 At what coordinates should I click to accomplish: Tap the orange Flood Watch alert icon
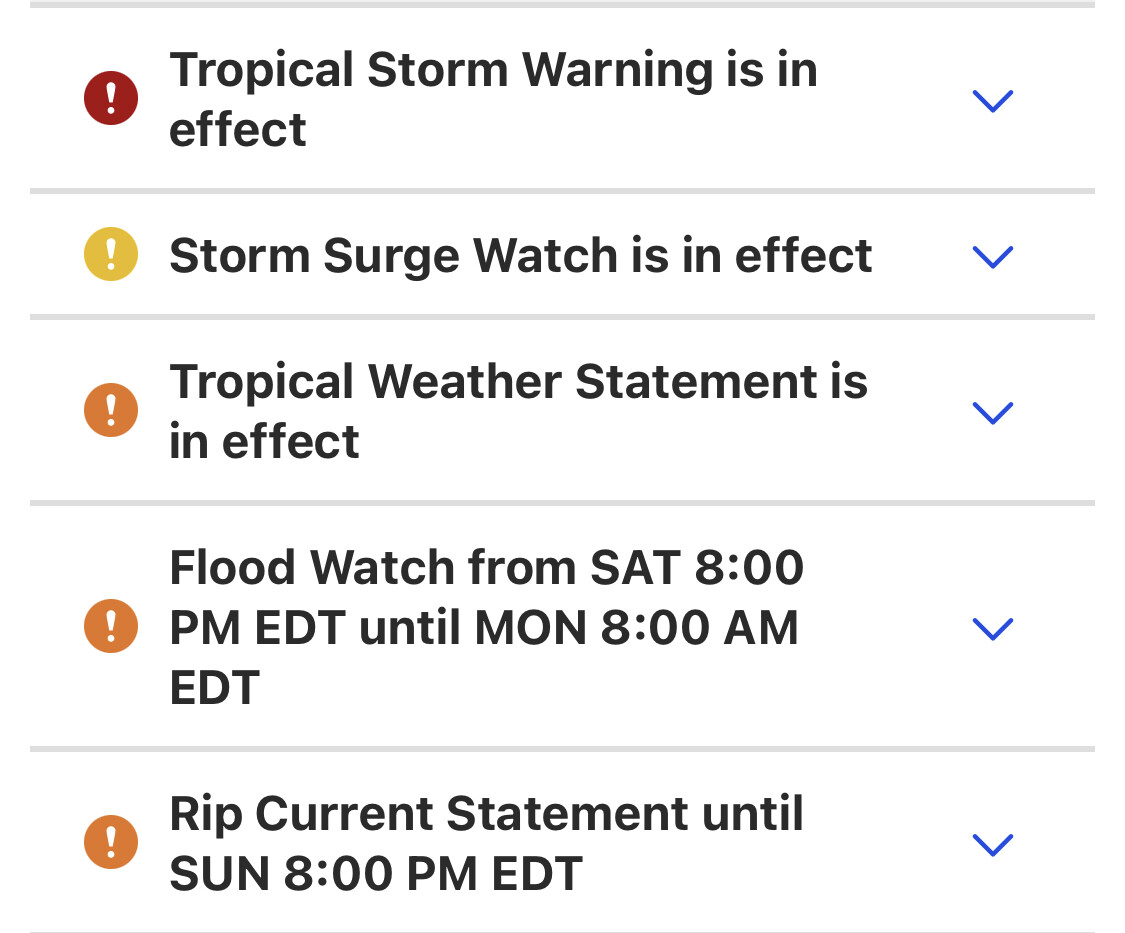click(110, 626)
